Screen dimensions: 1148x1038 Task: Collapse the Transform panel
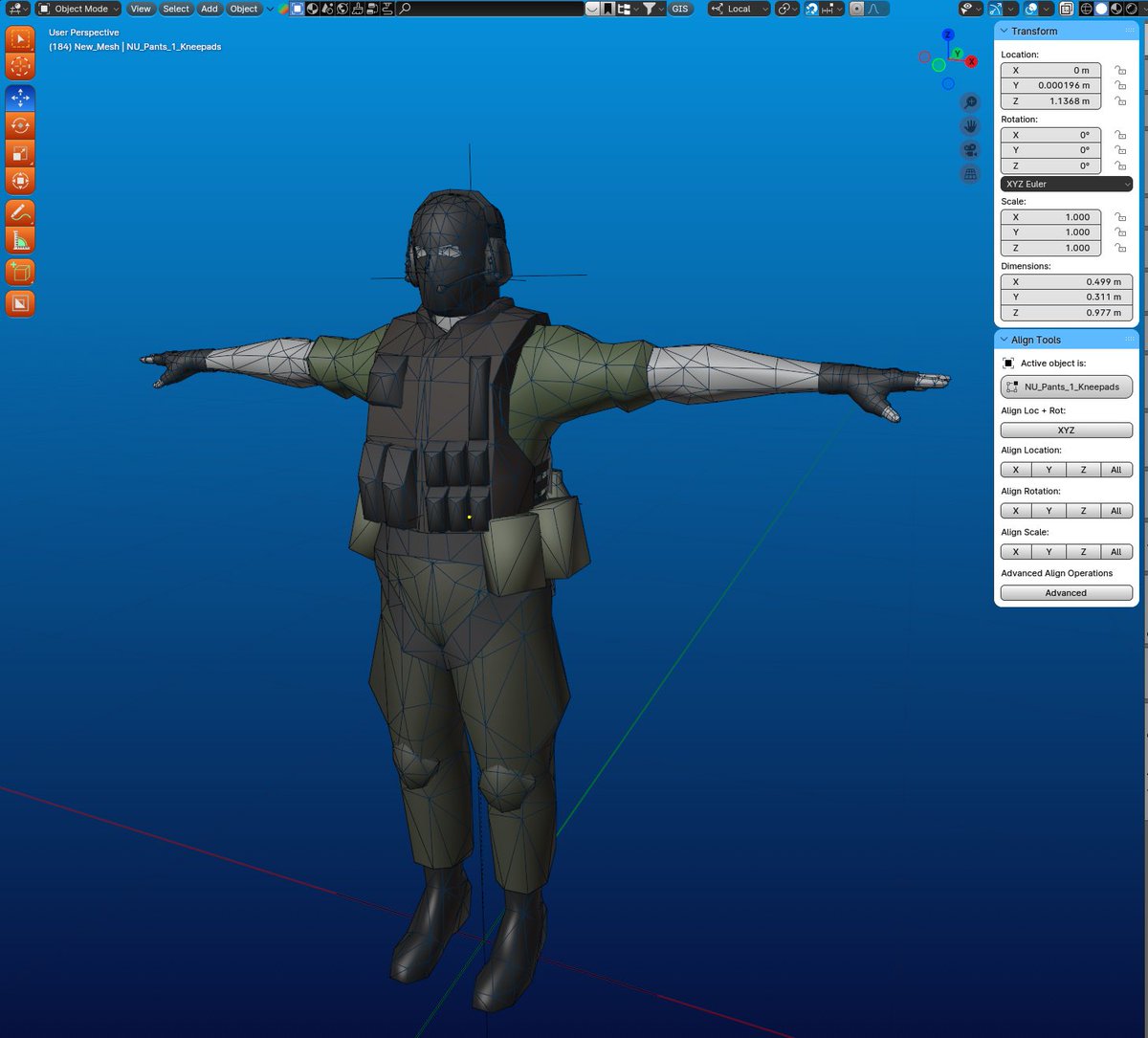click(1004, 32)
